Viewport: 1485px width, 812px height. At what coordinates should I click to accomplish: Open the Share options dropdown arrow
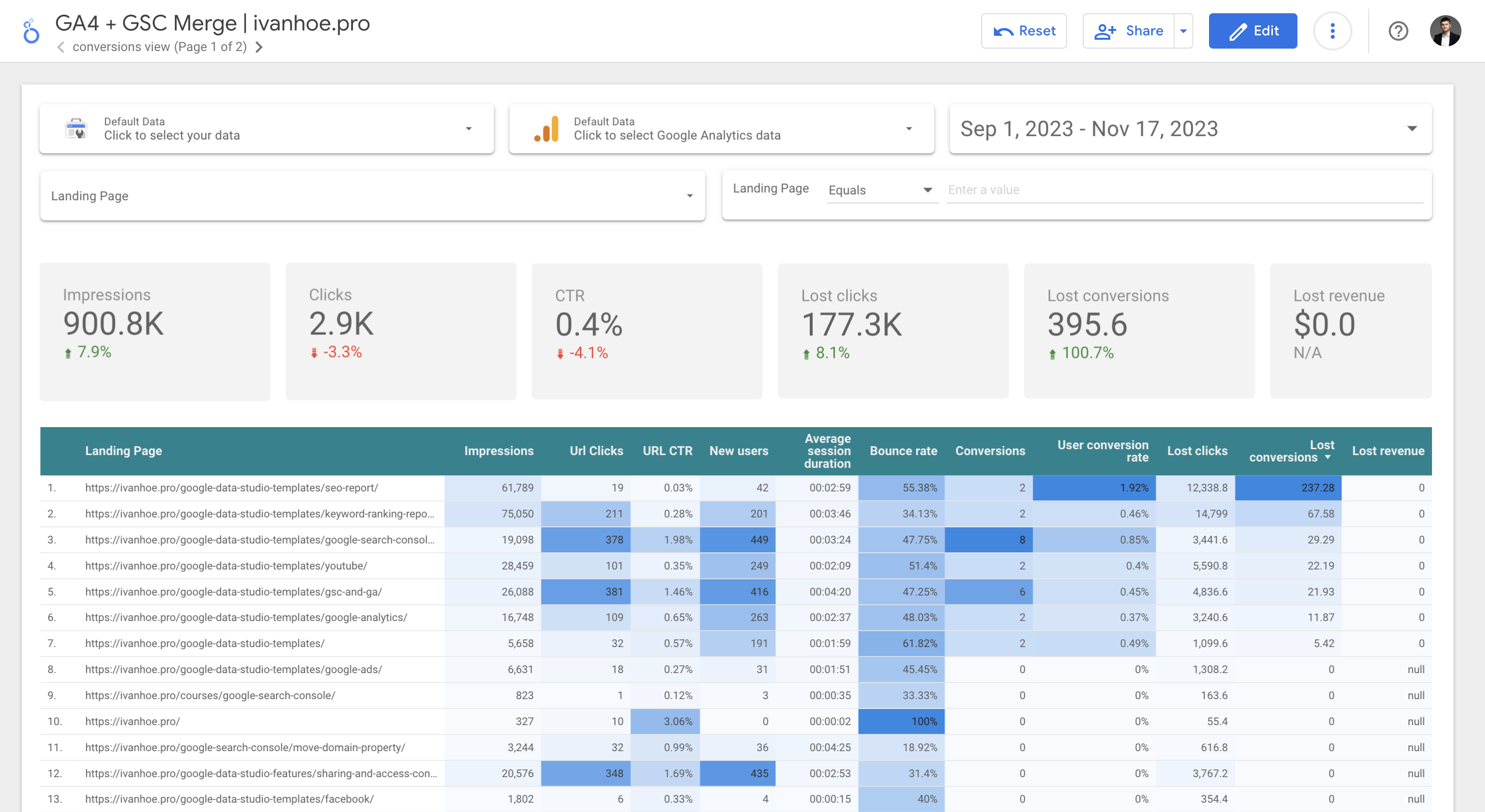(x=1183, y=31)
